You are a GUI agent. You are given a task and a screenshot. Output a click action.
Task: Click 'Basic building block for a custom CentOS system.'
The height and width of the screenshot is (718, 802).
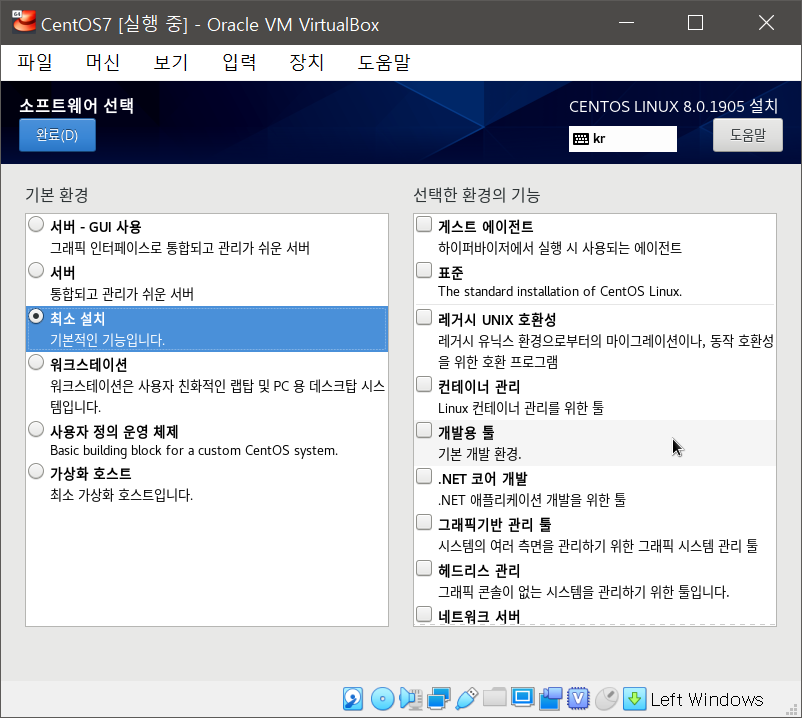pos(194,451)
